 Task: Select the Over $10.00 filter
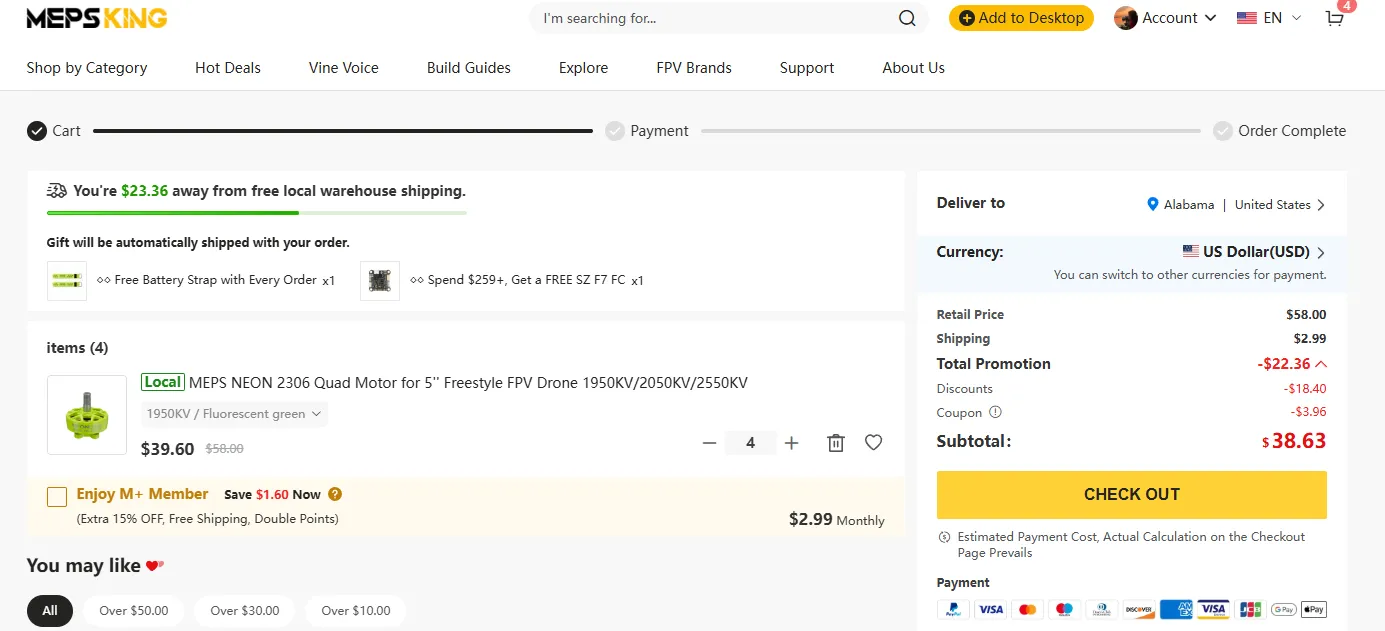pos(356,610)
